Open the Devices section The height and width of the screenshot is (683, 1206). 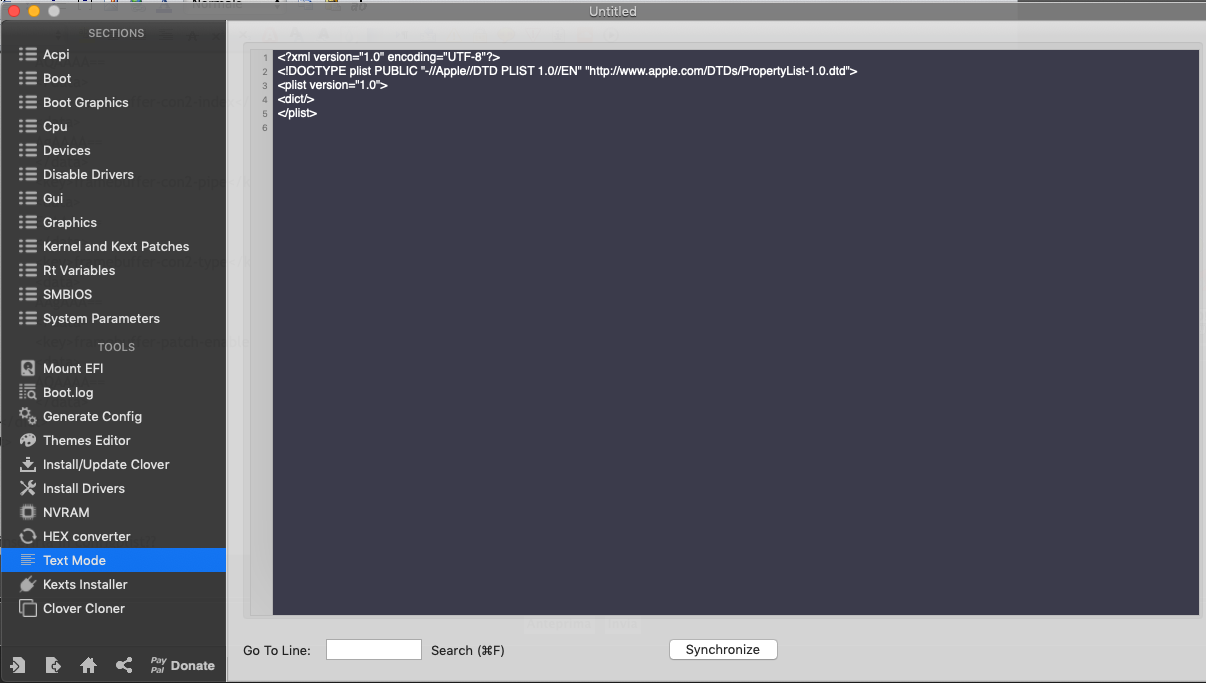point(113,150)
